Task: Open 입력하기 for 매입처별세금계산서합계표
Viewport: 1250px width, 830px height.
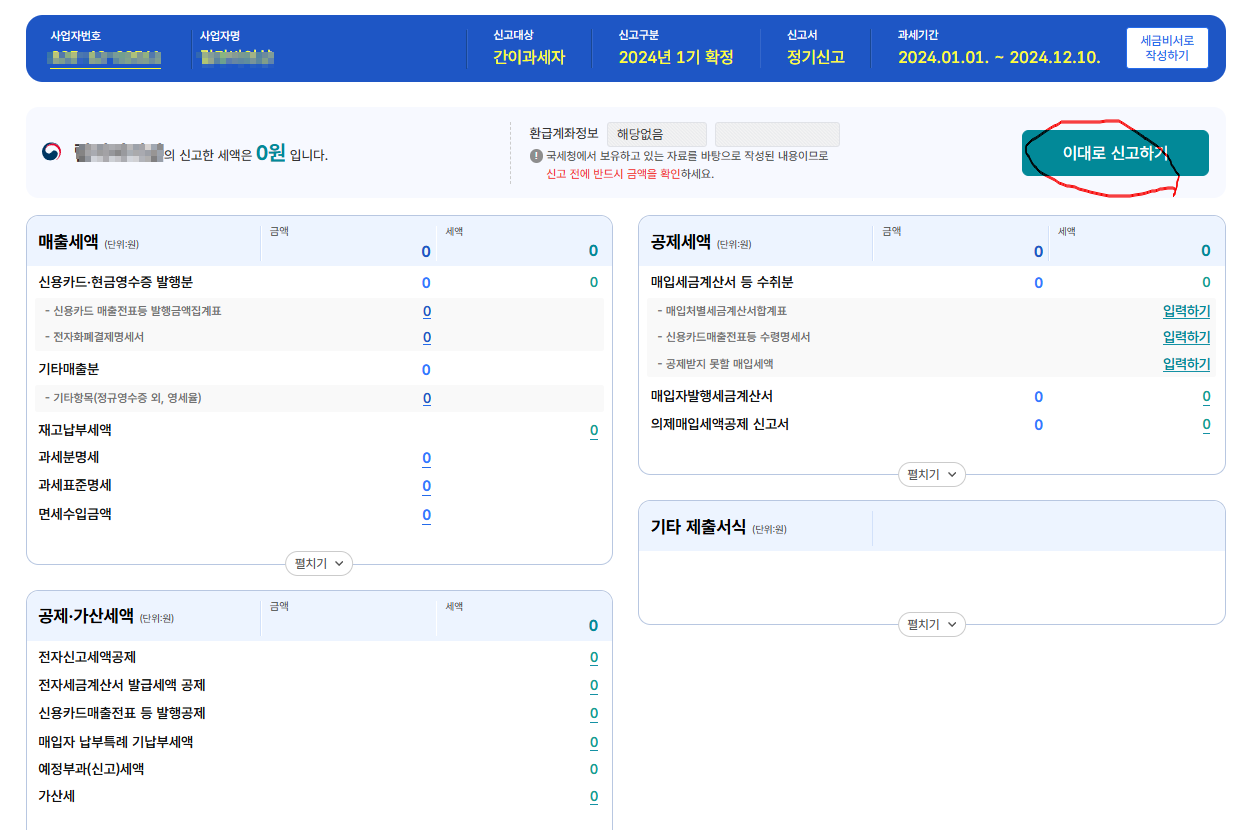Action: tap(1187, 311)
